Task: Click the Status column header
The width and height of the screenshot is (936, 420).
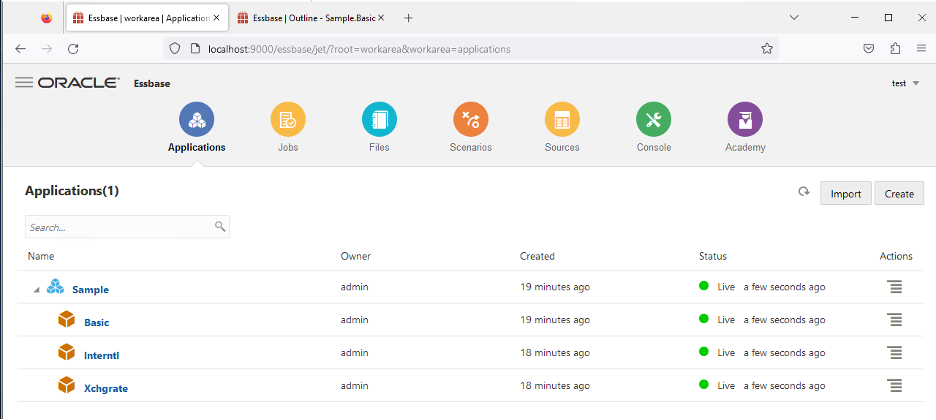Action: pos(713,256)
